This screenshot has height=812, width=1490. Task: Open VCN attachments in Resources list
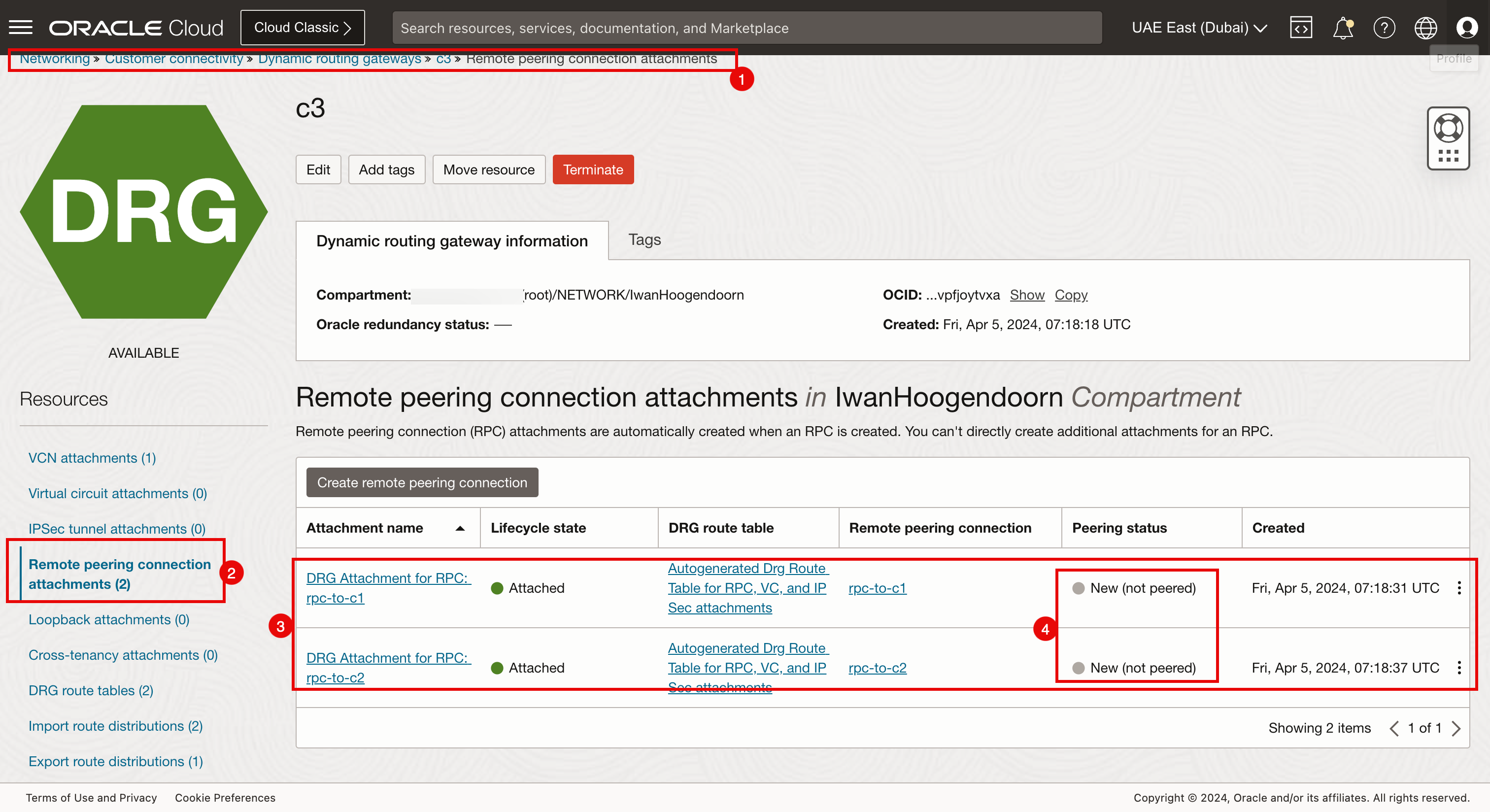pos(92,457)
